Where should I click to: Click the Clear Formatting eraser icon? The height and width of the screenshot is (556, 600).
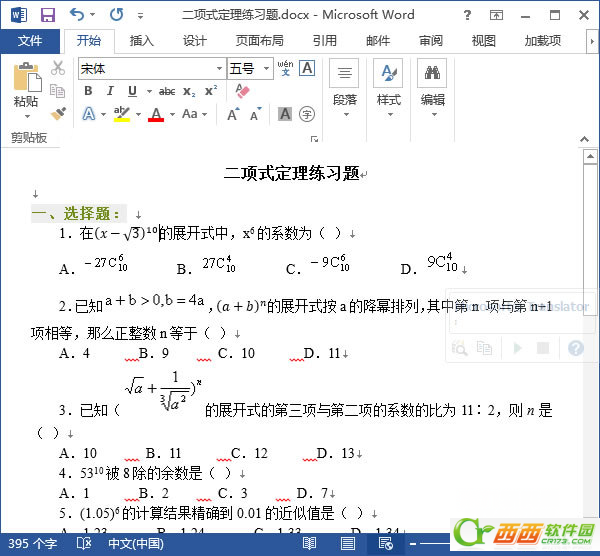click(243, 91)
